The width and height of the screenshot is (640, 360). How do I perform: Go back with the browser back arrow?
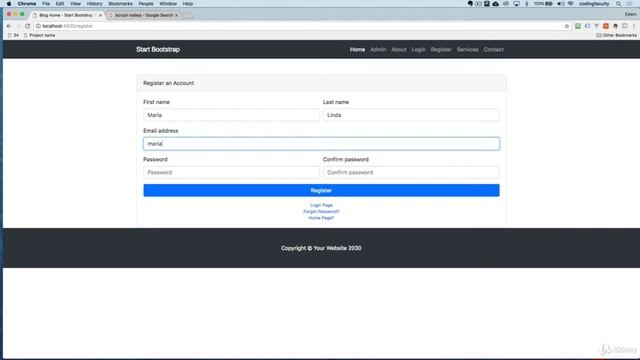(9, 26)
